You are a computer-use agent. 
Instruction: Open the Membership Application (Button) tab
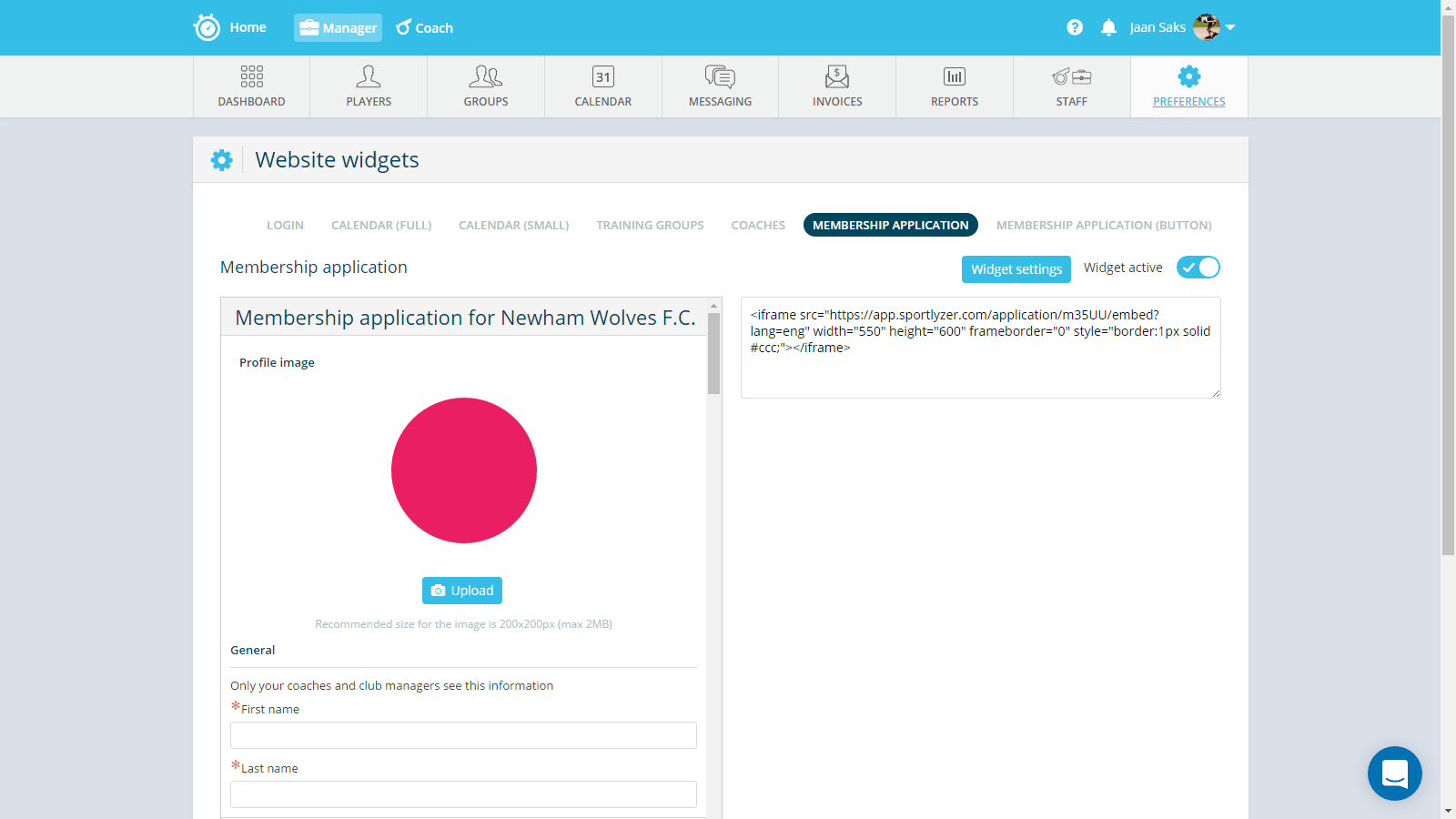1104,225
